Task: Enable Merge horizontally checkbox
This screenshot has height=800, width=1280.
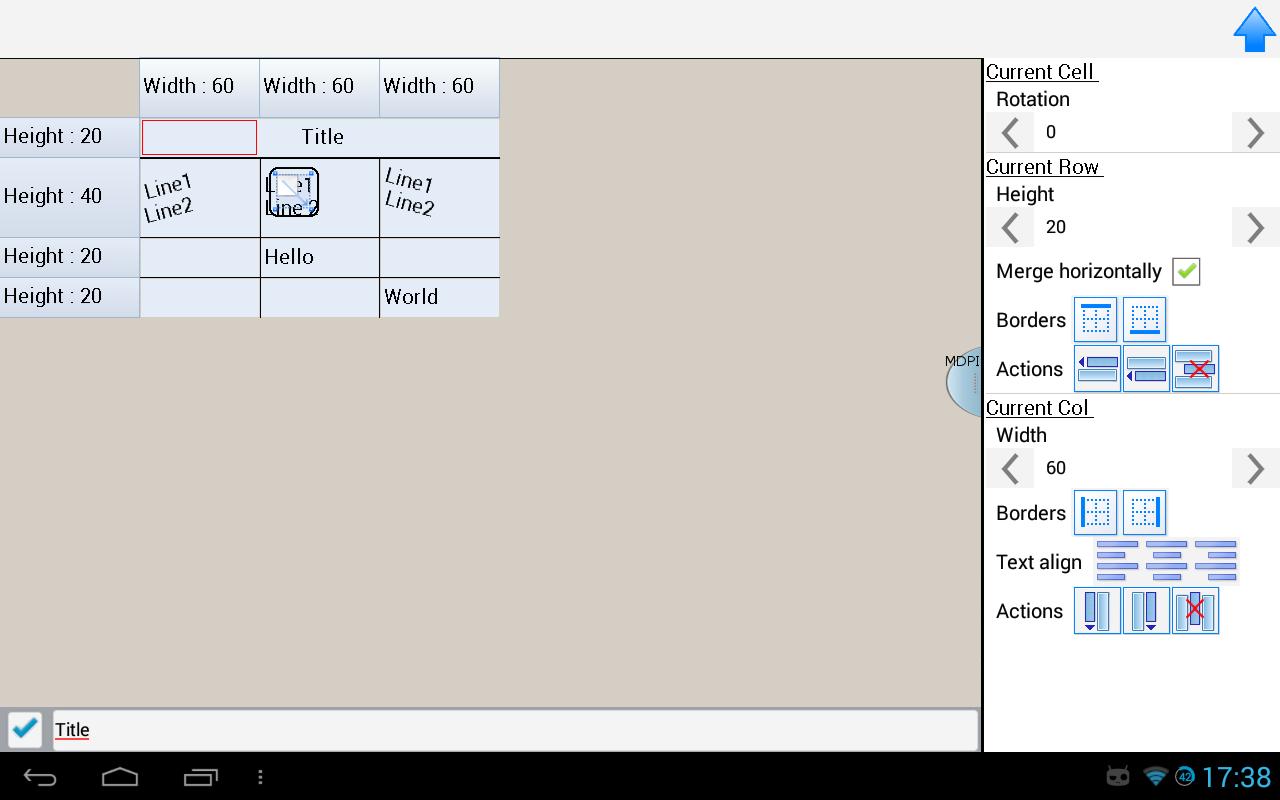Action: (1185, 271)
